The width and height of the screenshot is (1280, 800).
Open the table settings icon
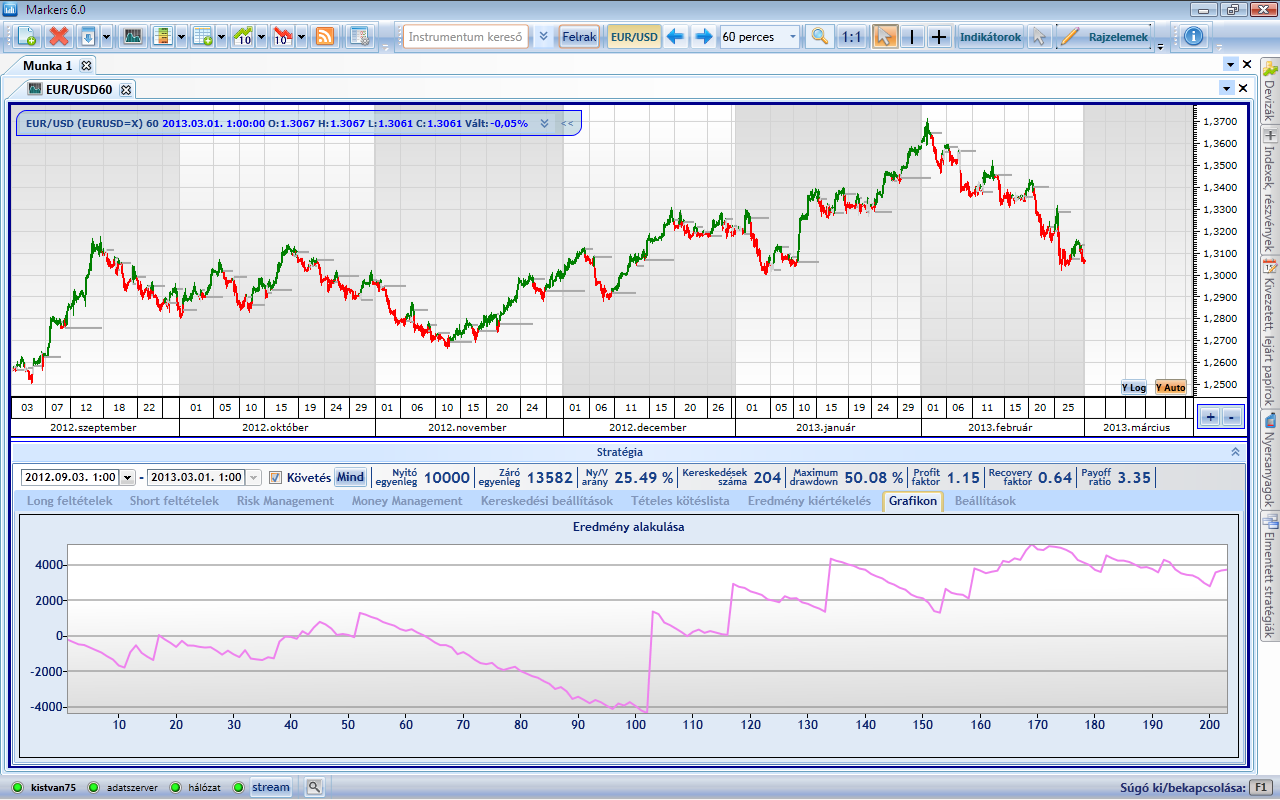[x=359, y=37]
